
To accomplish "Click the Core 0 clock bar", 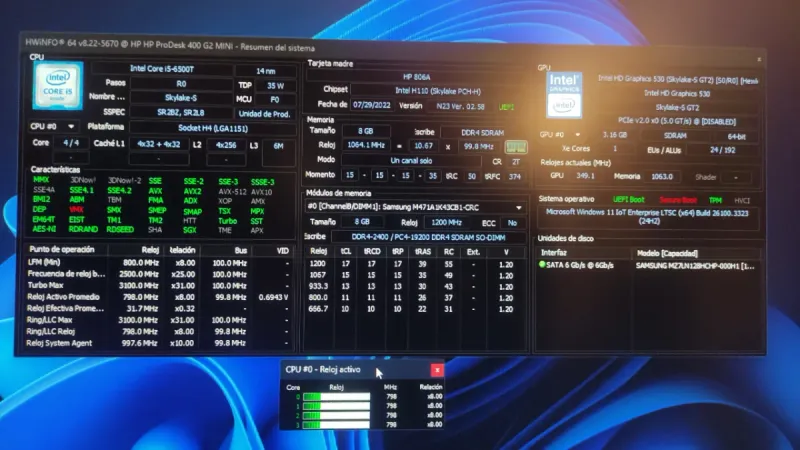I will pyautogui.click(x=336, y=396).
